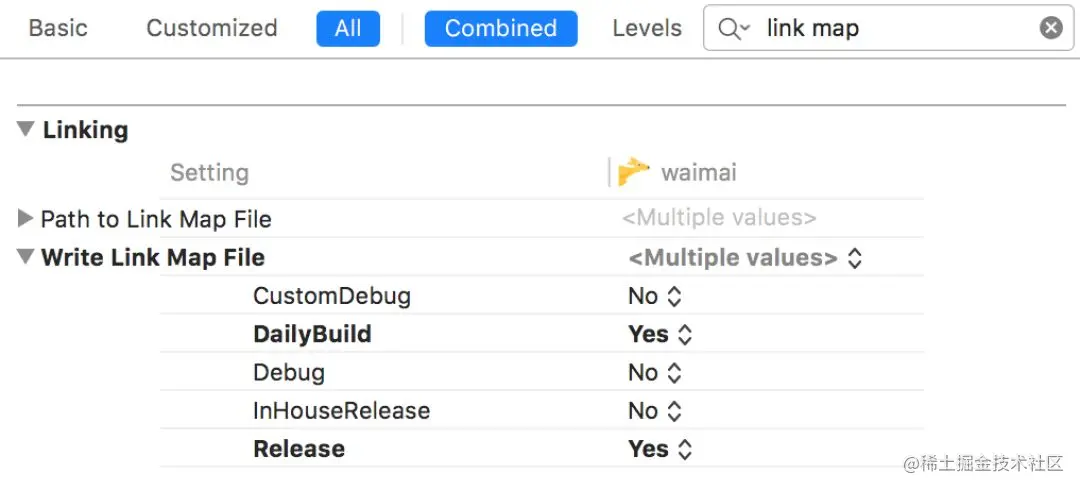Clear the search field text
This screenshot has width=1080, height=490.
[x=1050, y=29]
